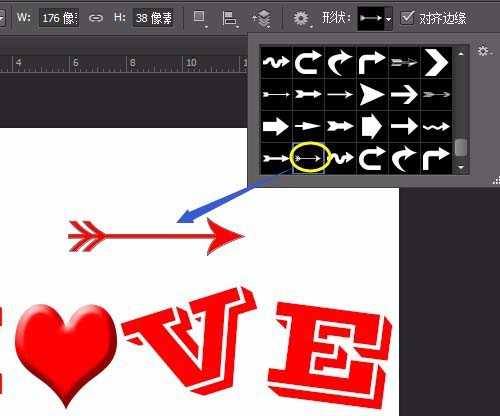Click the current shape thumbnail beside 形状
This screenshot has width=500, height=416.
point(371,19)
